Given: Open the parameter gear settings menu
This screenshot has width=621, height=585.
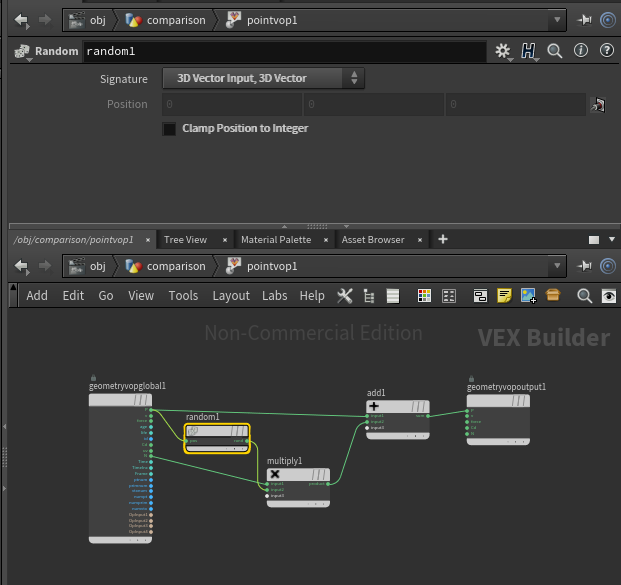Looking at the screenshot, I should pyautogui.click(x=503, y=51).
